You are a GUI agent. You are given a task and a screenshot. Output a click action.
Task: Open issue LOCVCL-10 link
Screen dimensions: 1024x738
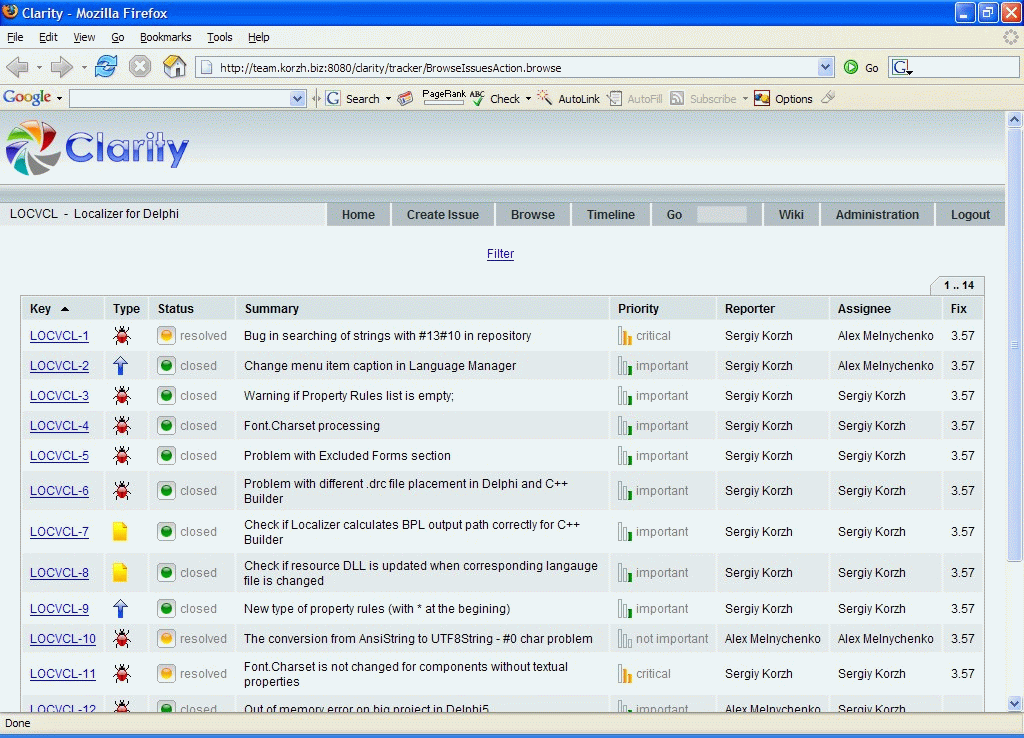click(x=63, y=639)
